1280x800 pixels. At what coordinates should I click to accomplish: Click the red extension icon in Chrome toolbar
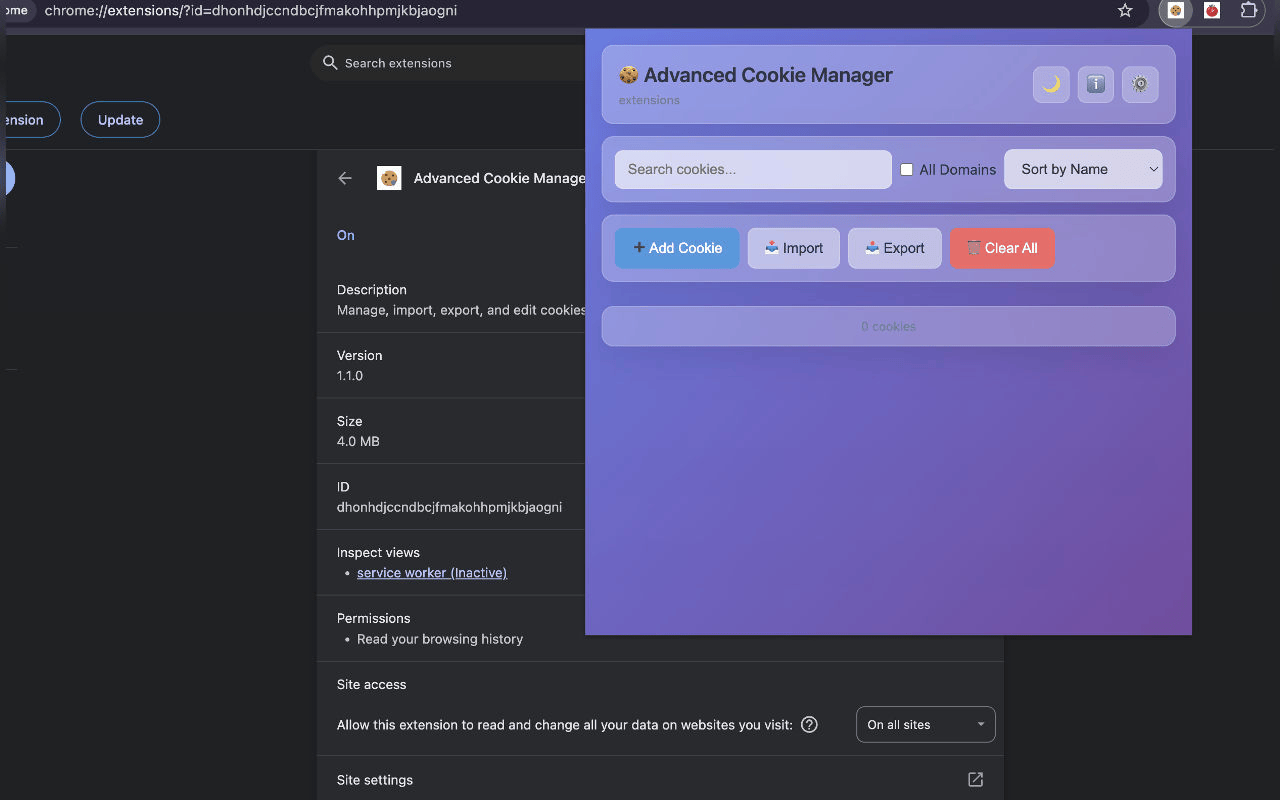tap(1212, 11)
